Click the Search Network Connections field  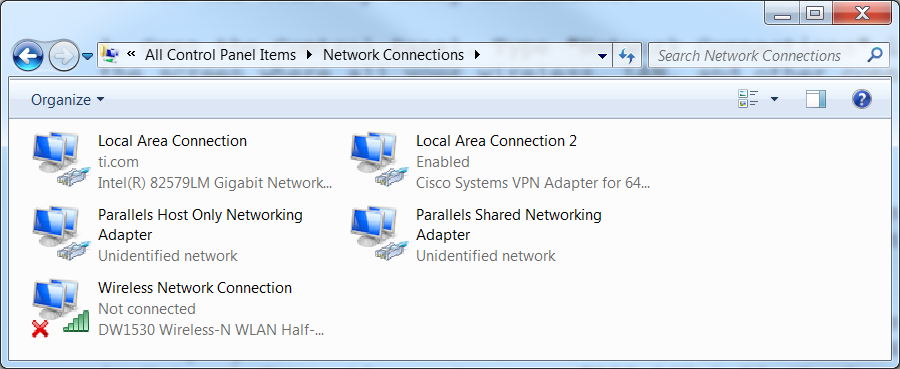click(766, 56)
